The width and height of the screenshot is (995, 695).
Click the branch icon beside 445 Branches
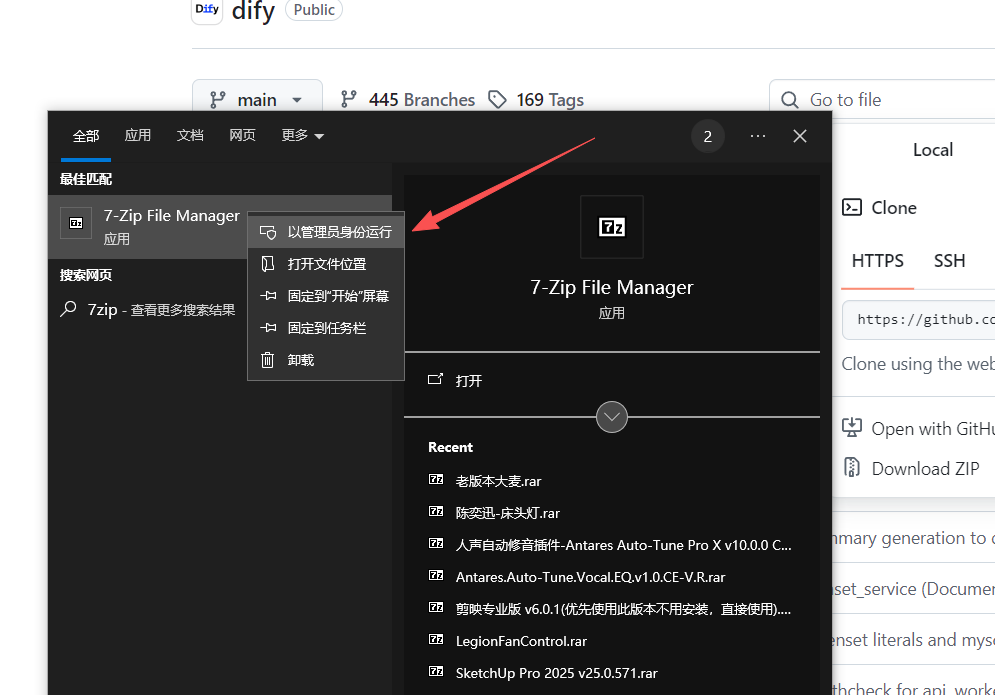pyautogui.click(x=348, y=99)
